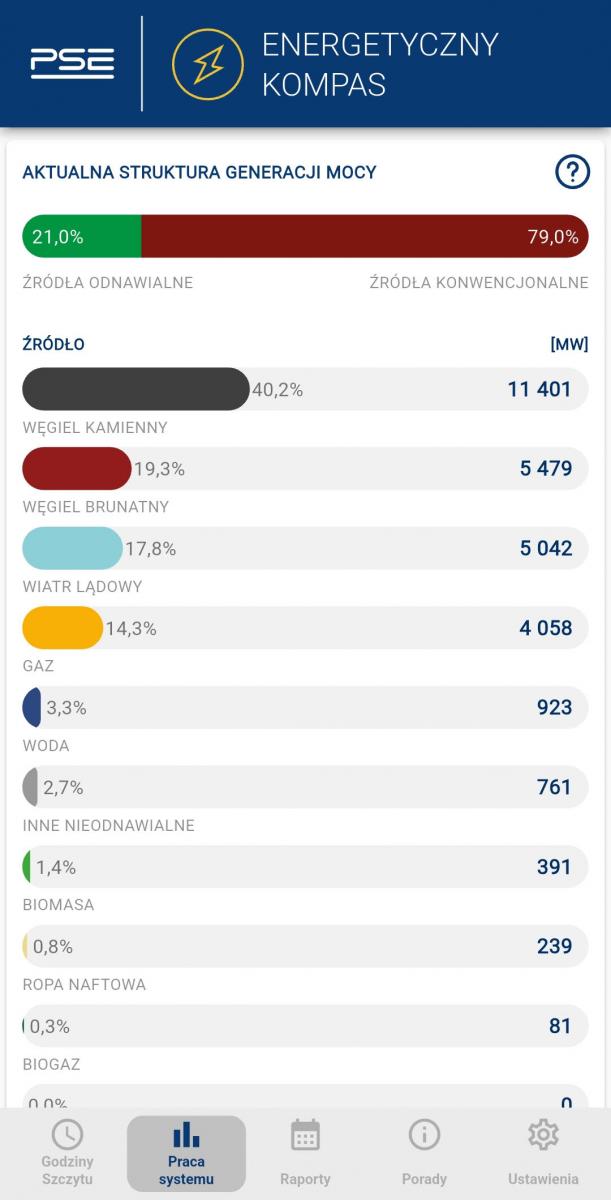The width and height of the screenshot is (611, 1200).
Task: Tap the gear Ustawienia icon
Action: (543, 1134)
